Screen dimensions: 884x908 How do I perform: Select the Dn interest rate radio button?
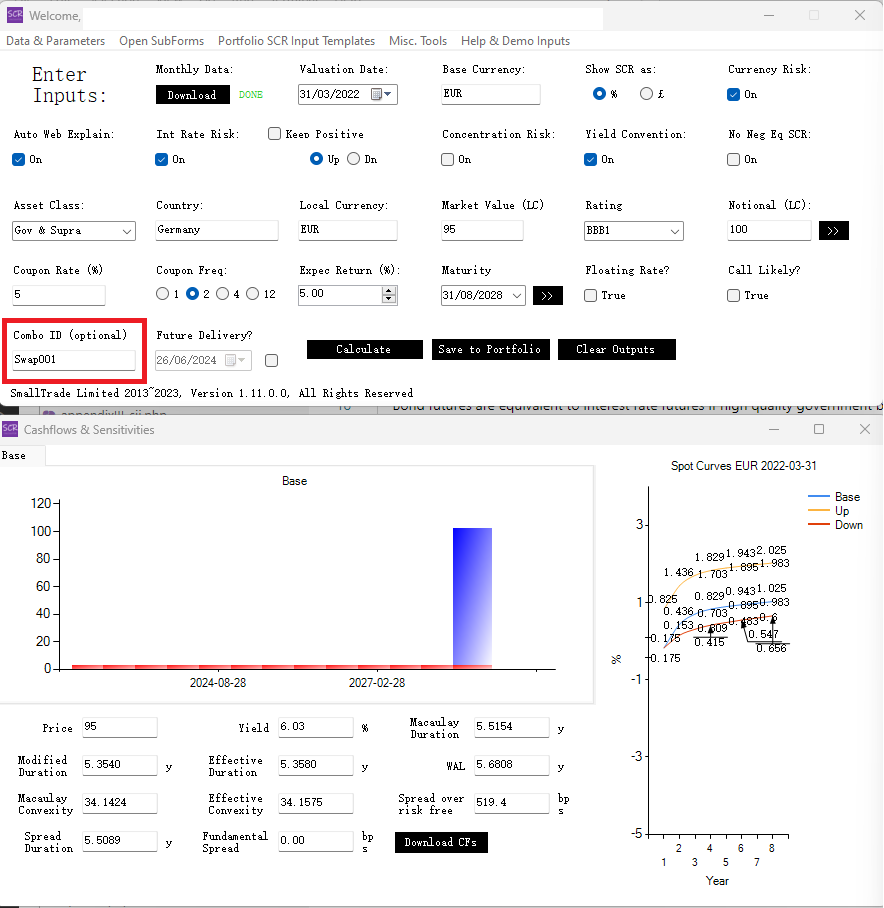coord(353,159)
